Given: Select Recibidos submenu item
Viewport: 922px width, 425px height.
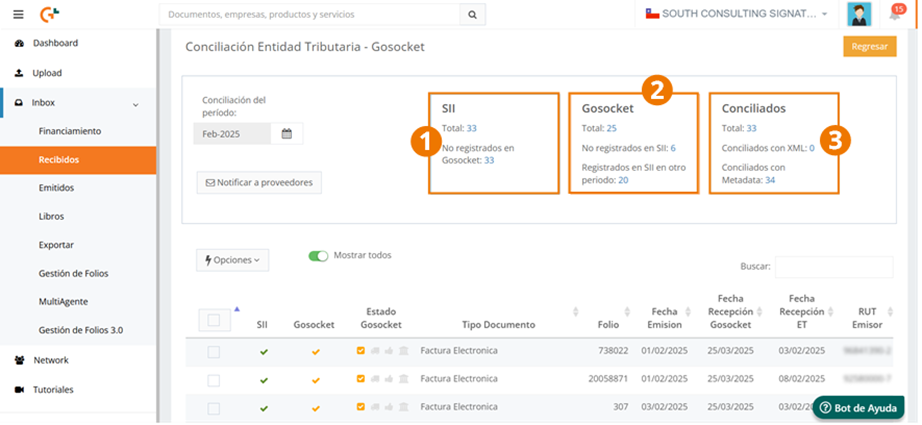Looking at the screenshot, I should click(x=78, y=160).
